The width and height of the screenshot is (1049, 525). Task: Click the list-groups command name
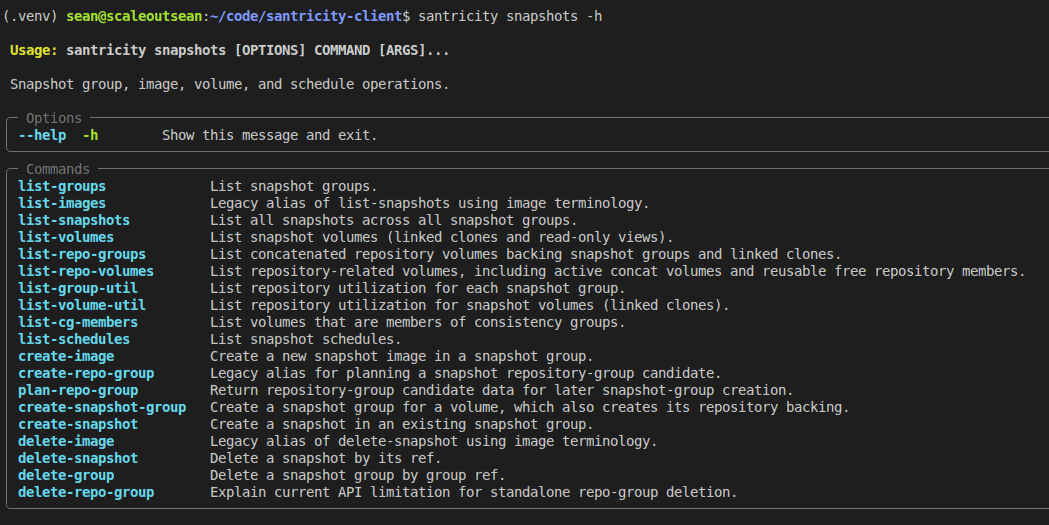pos(62,187)
